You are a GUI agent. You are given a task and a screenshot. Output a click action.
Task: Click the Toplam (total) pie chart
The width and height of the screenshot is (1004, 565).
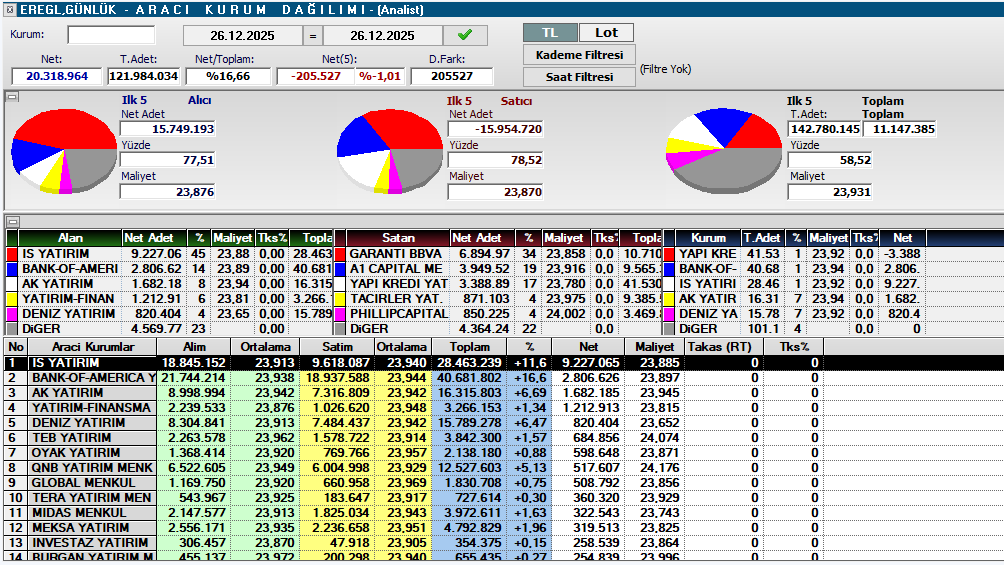pyautogui.click(x=722, y=151)
